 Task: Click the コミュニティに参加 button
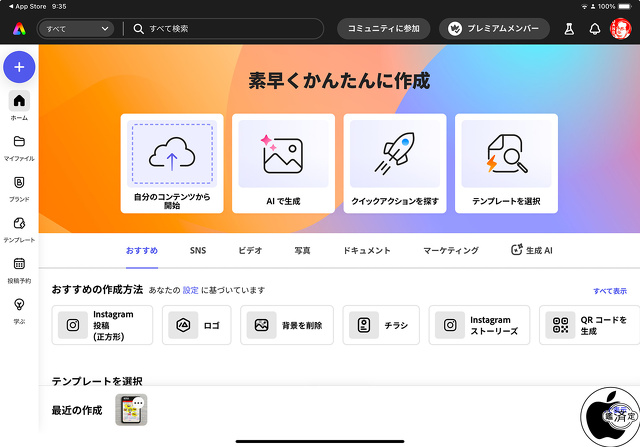383,29
